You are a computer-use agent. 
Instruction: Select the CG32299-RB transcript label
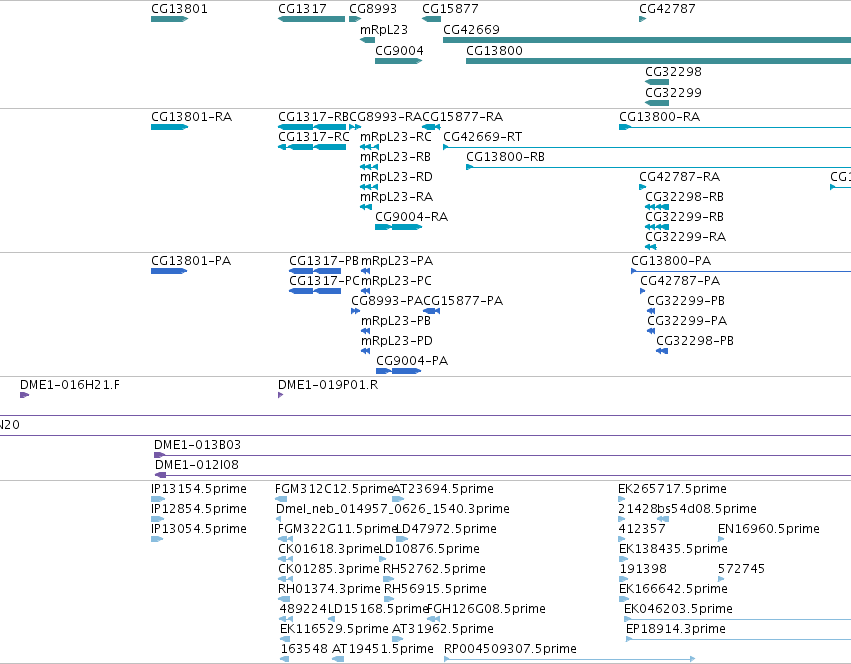[x=684, y=217]
